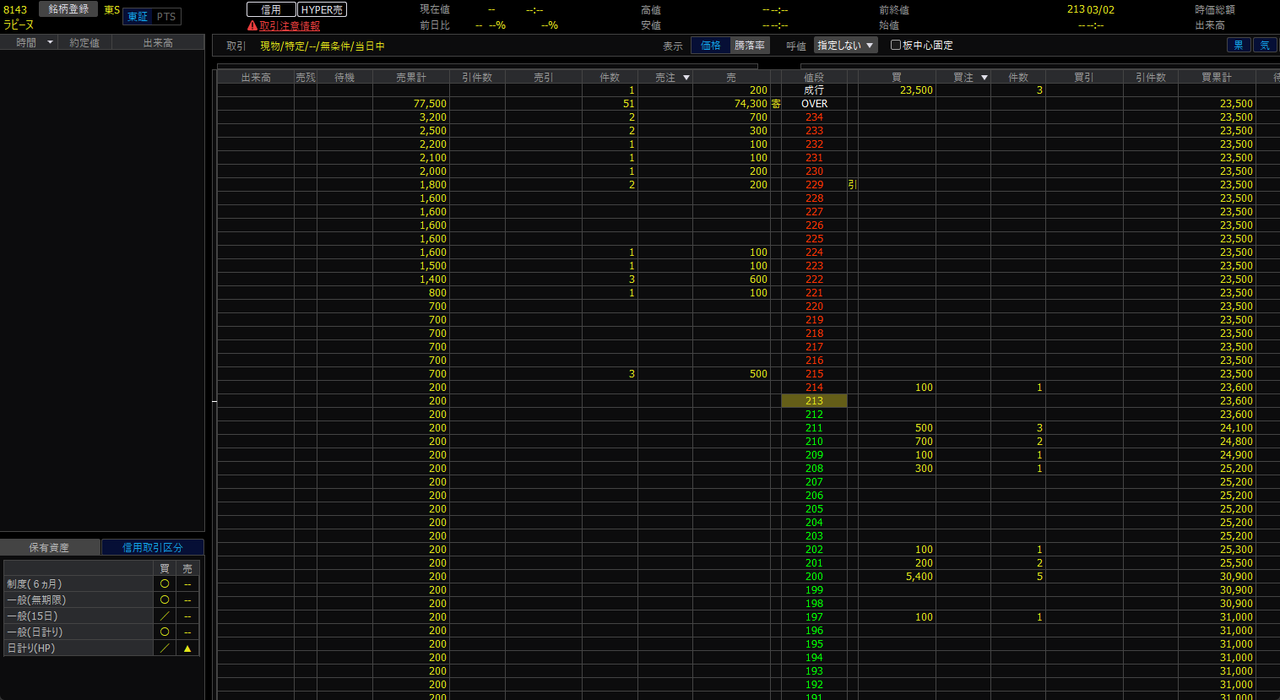Image resolution: width=1280 pixels, height=700 pixels.
Task: Click the 信用 margin badge
Action: (271, 10)
